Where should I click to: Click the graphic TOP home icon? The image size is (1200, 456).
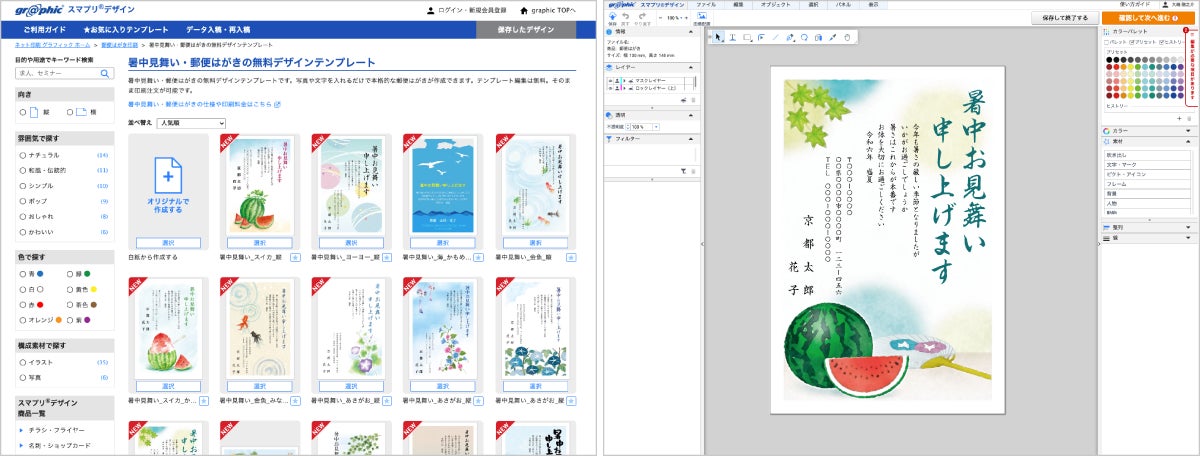[x=523, y=10]
